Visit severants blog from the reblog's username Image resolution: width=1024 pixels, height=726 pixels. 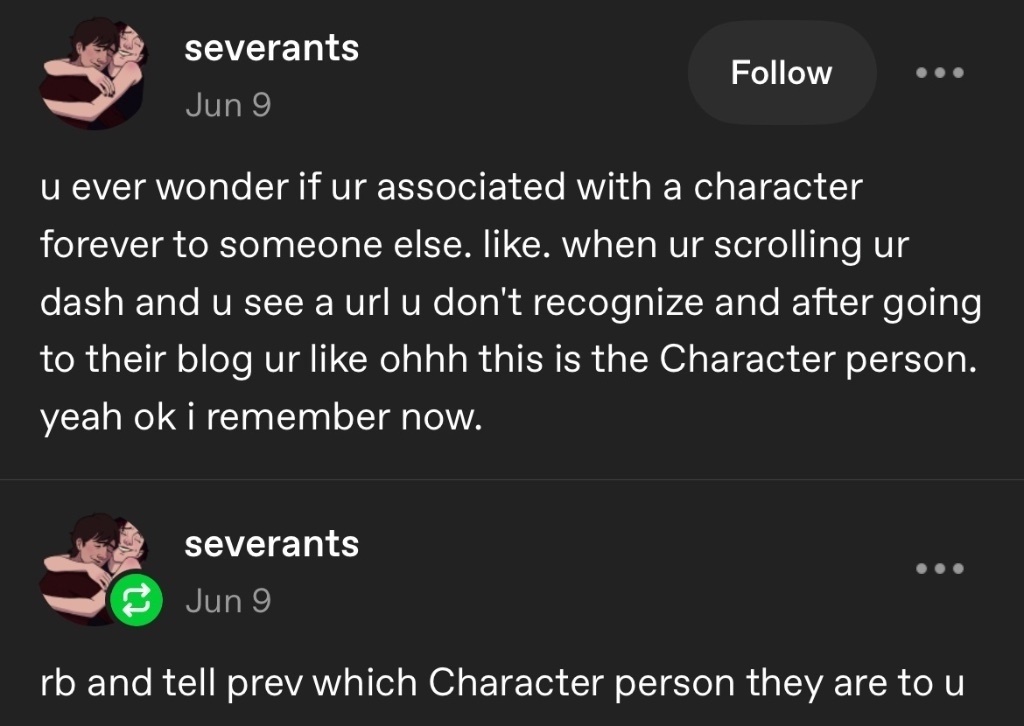272,544
